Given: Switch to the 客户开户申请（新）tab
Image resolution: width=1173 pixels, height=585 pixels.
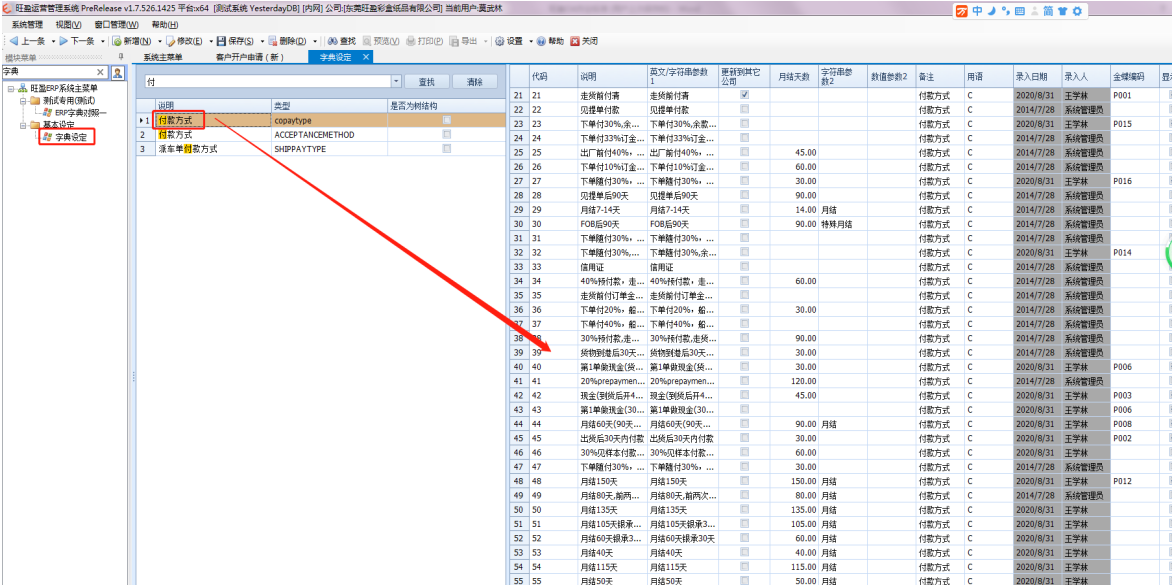Looking at the screenshot, I should point(250,58).
